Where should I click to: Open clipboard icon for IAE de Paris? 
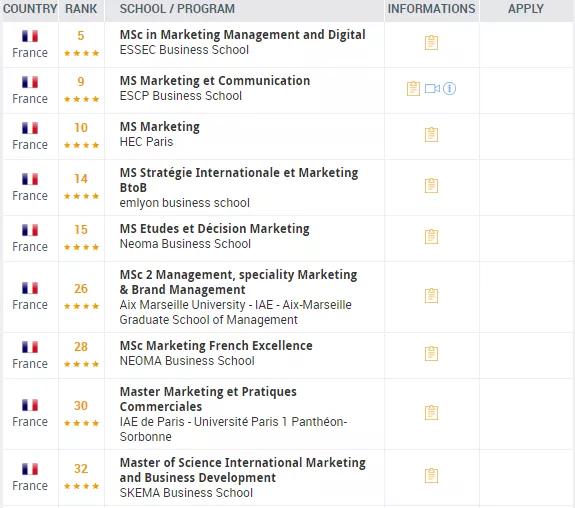click(431, 413)
